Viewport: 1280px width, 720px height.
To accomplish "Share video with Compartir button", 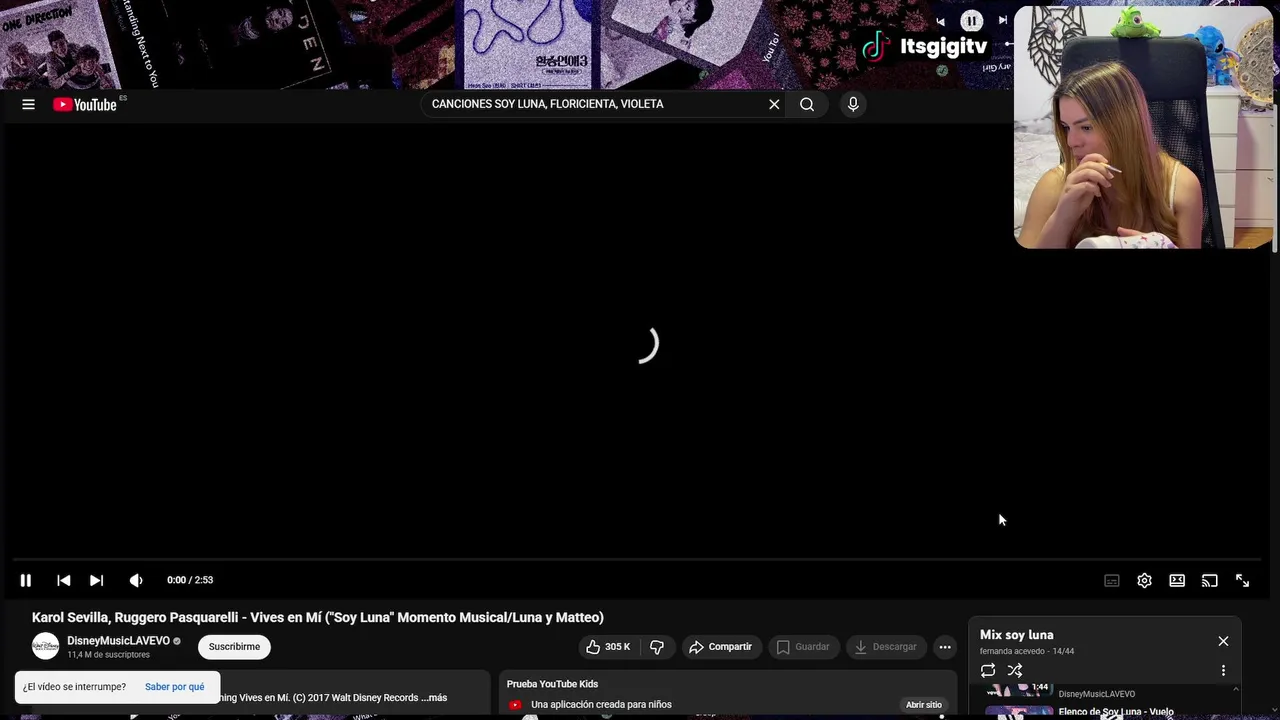I will [x=721, y=647].
